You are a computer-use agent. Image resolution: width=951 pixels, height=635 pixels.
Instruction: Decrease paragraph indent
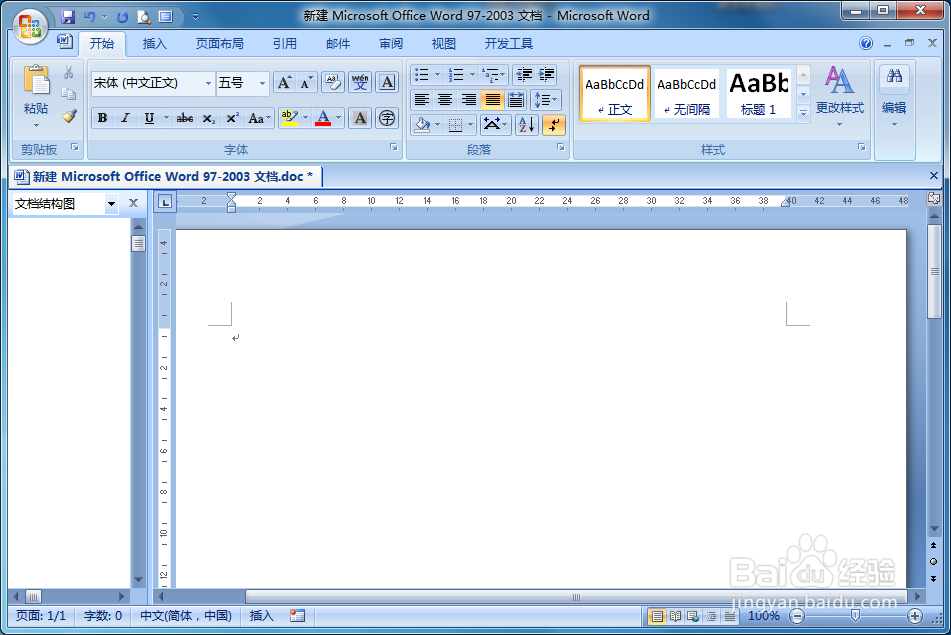tap(524, 75)
